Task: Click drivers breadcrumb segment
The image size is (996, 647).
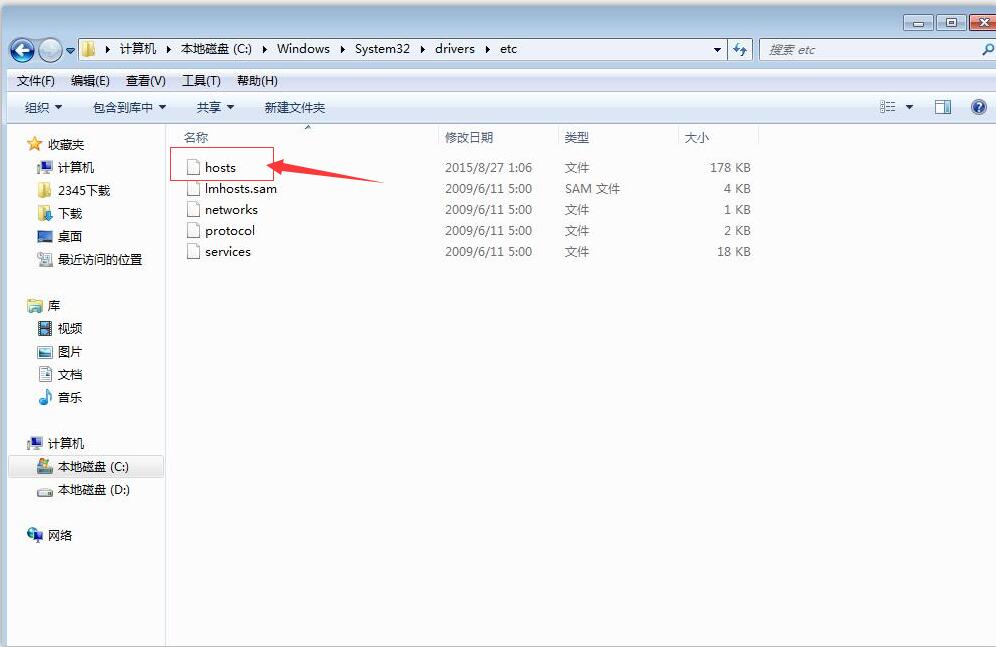Action: (455, 49)
